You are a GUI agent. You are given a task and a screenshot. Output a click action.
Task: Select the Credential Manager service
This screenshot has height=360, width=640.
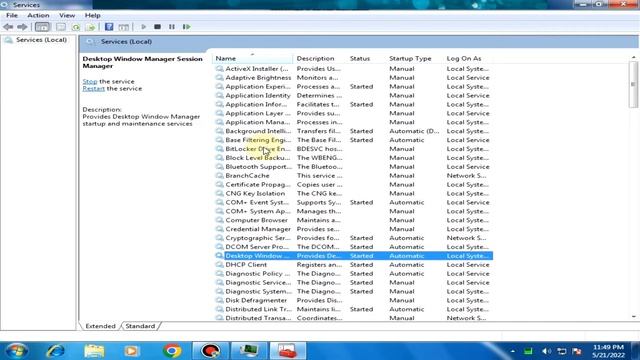(353, 229)
